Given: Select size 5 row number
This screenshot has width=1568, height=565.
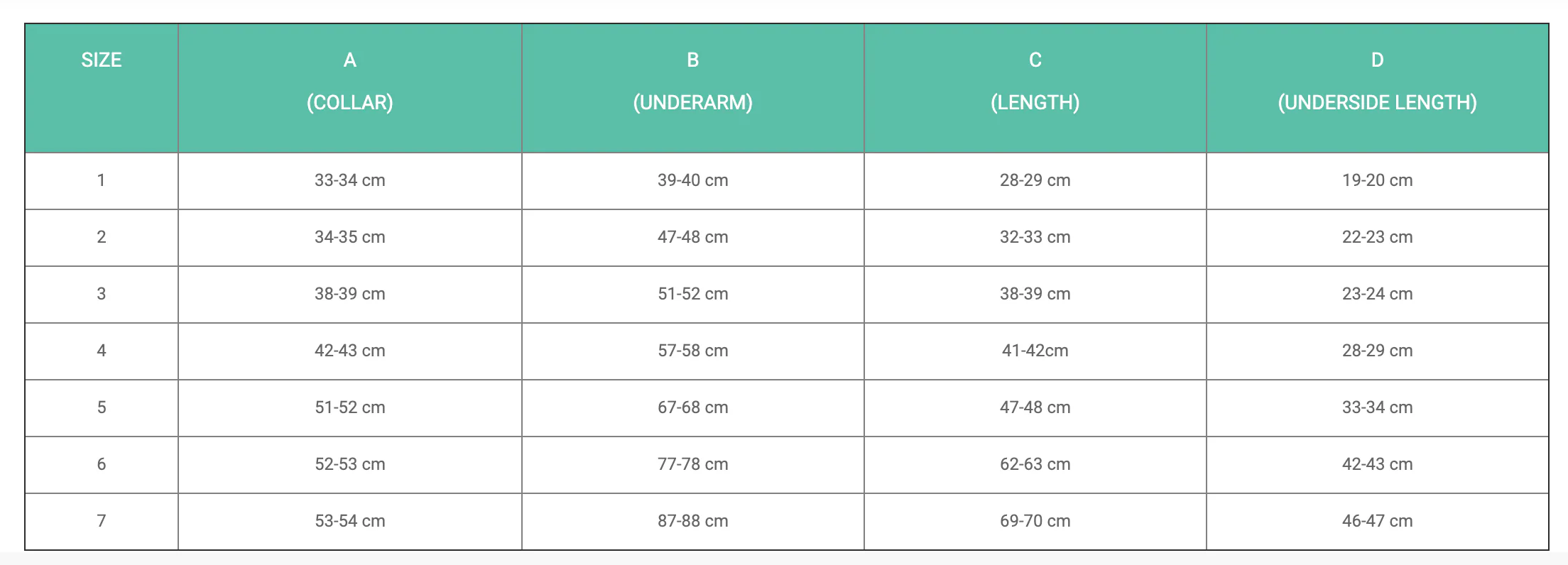Looking at the screenshot, I should click(x=102, y=408).
